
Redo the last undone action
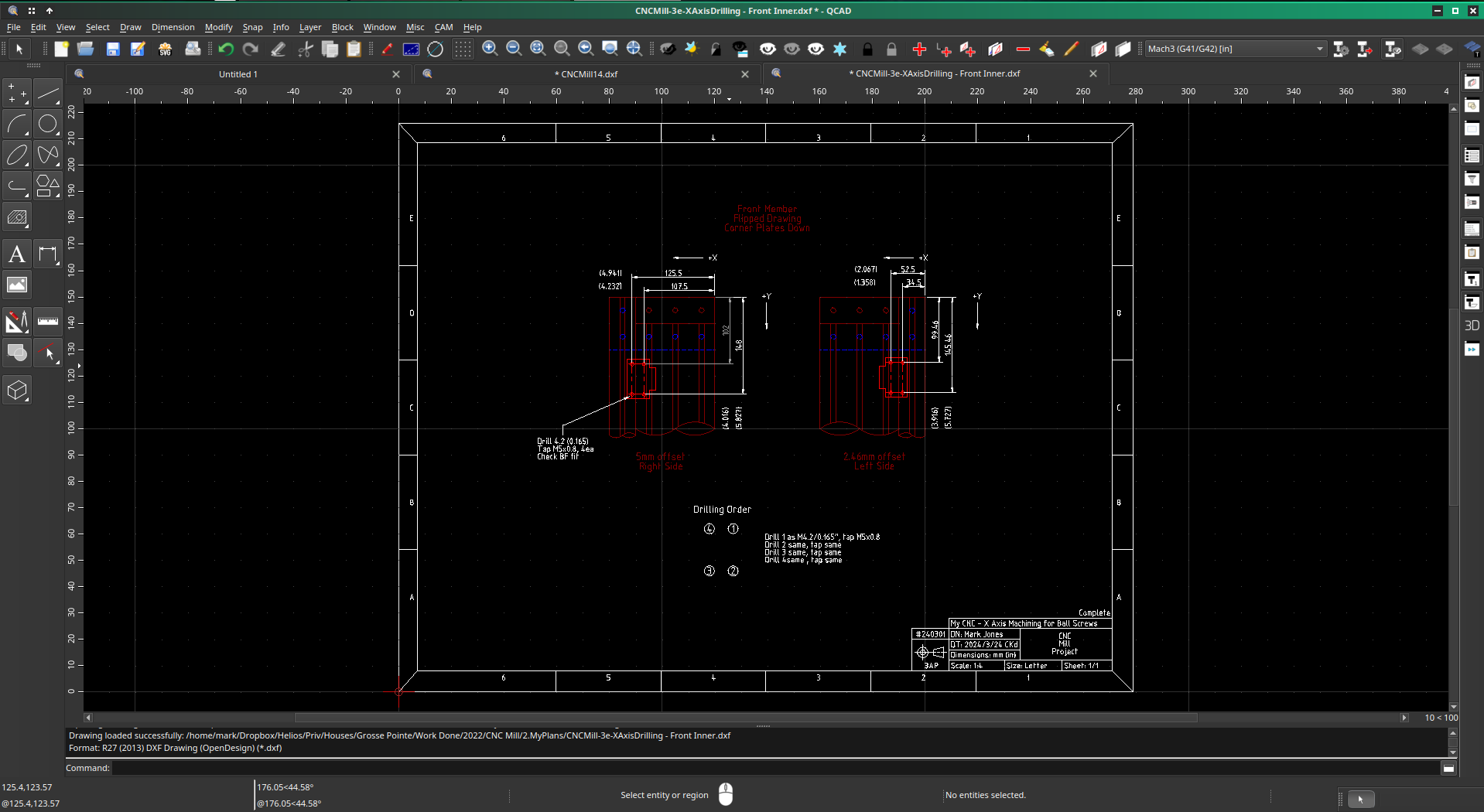250,49
